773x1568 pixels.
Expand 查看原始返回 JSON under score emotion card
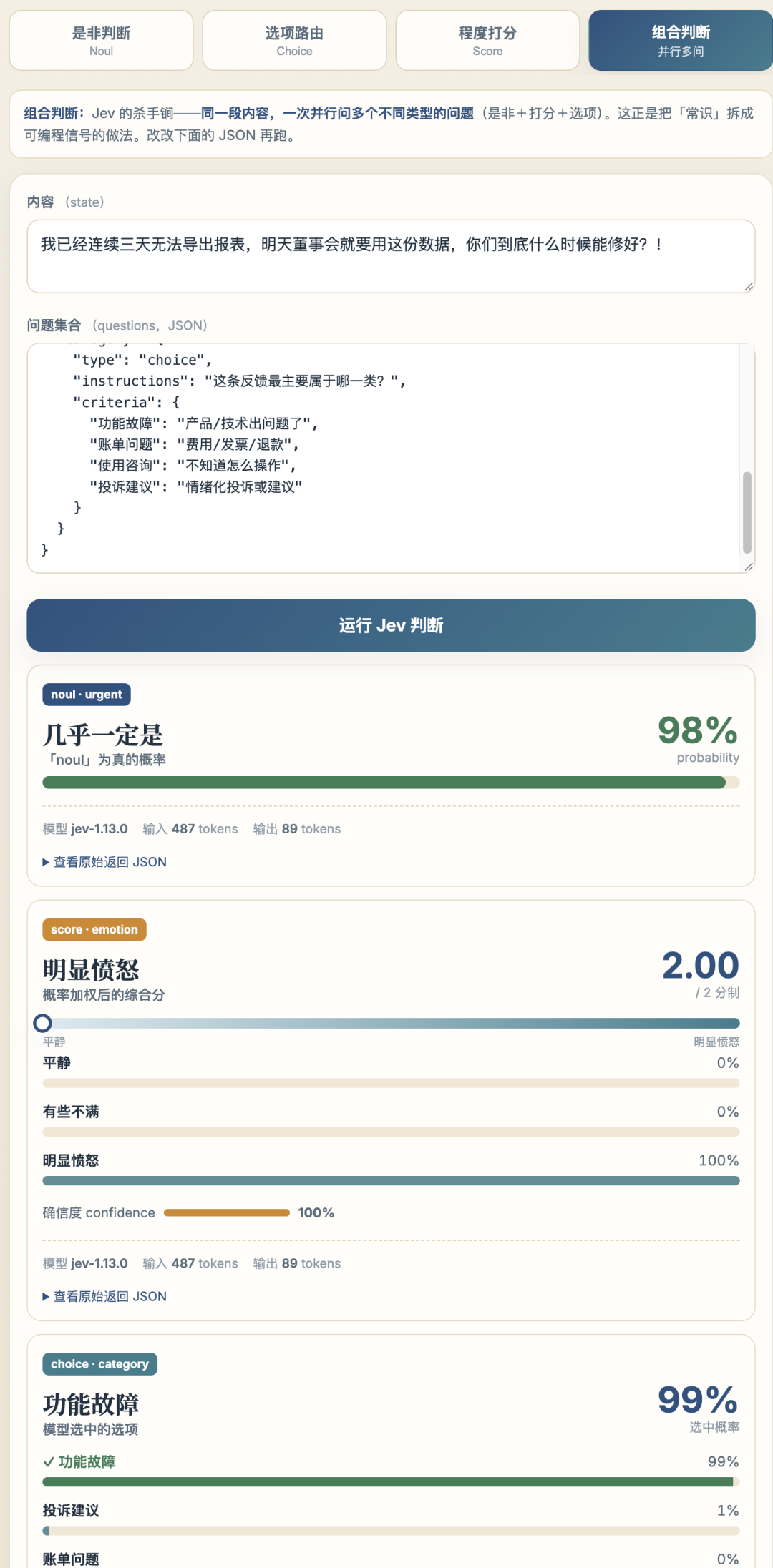click(104, 1296)
